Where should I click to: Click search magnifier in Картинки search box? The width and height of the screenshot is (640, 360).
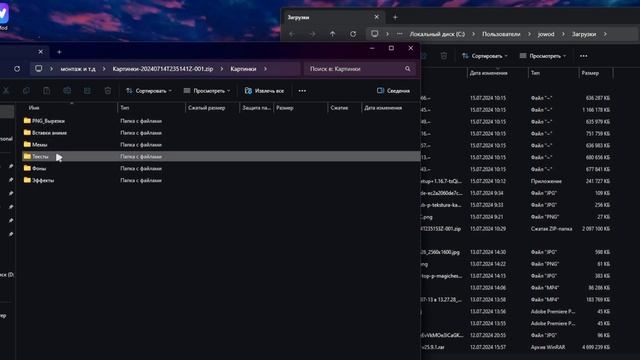[407, 69]
